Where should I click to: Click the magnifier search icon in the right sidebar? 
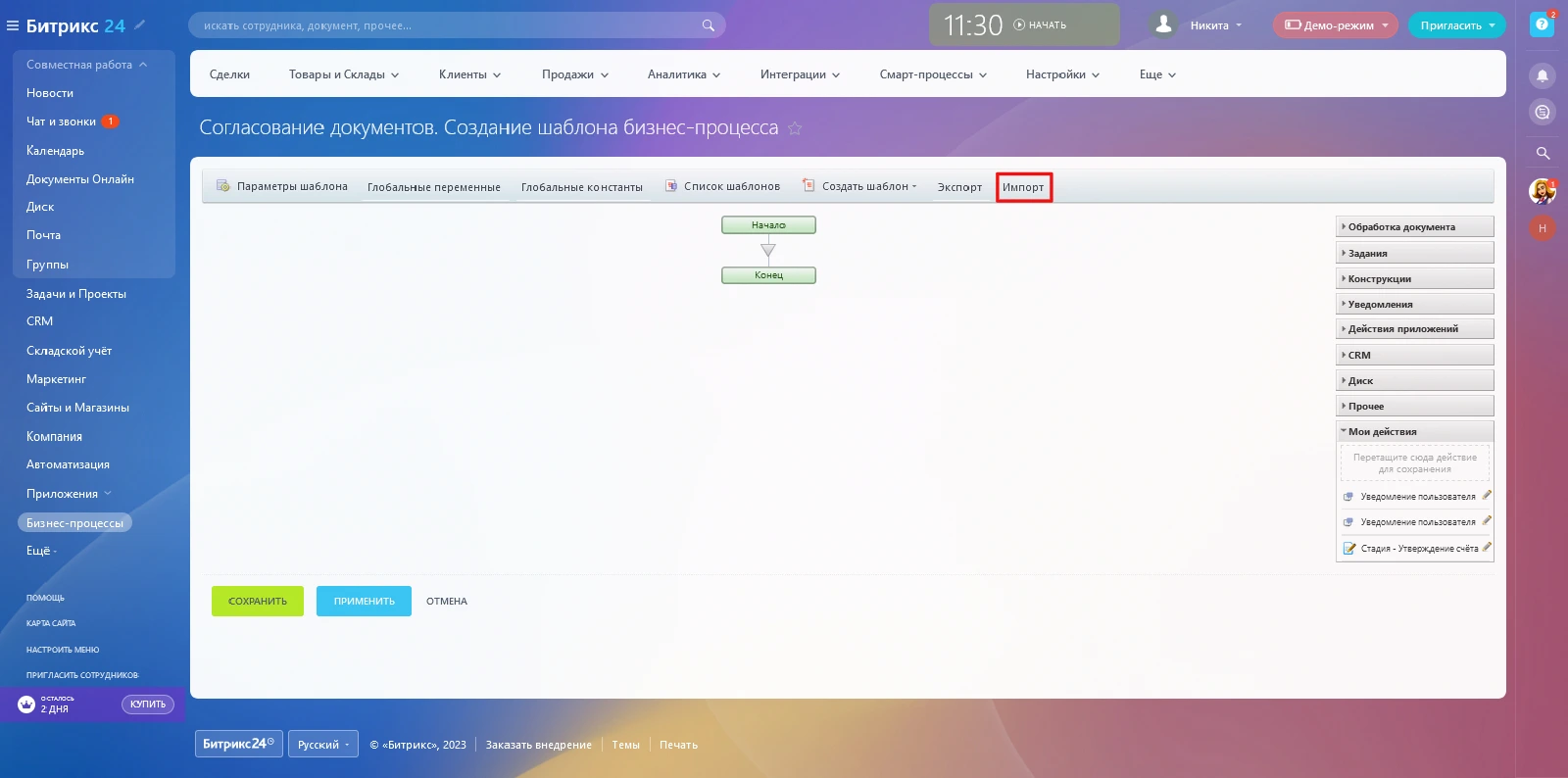pyautogui.click(x=1542, y=153)
